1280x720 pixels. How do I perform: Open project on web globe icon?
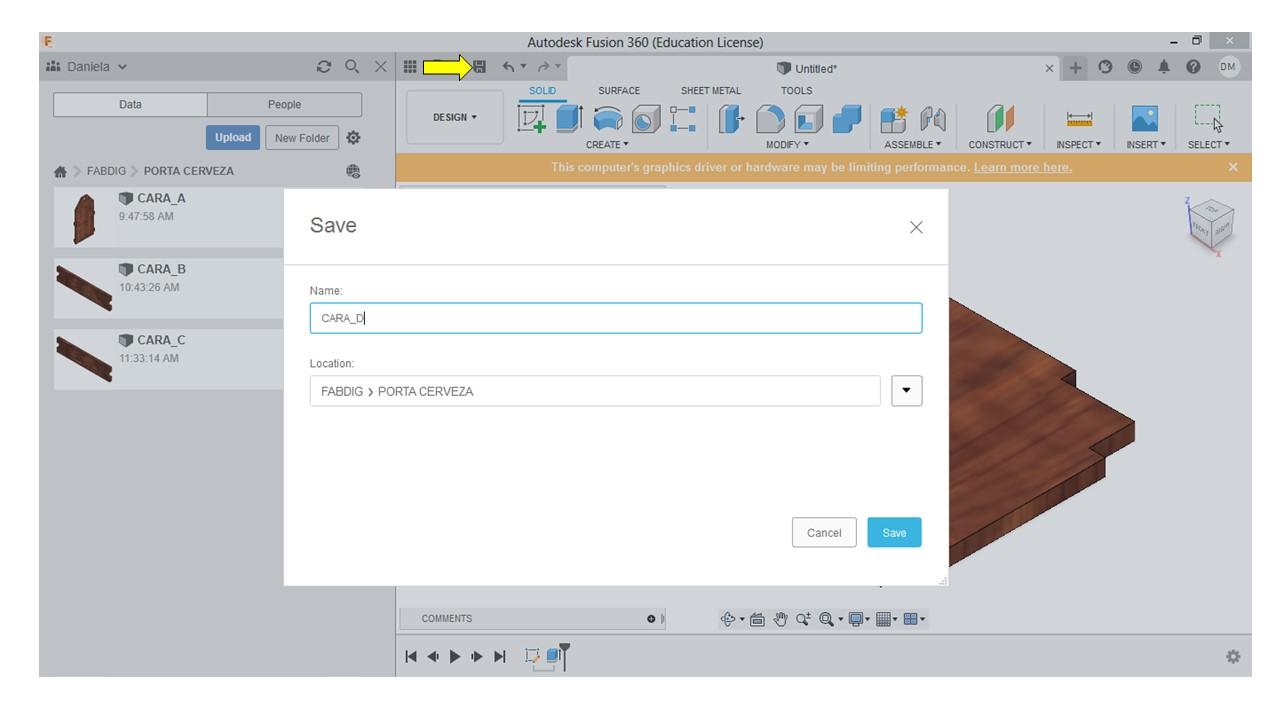point(354,171)
